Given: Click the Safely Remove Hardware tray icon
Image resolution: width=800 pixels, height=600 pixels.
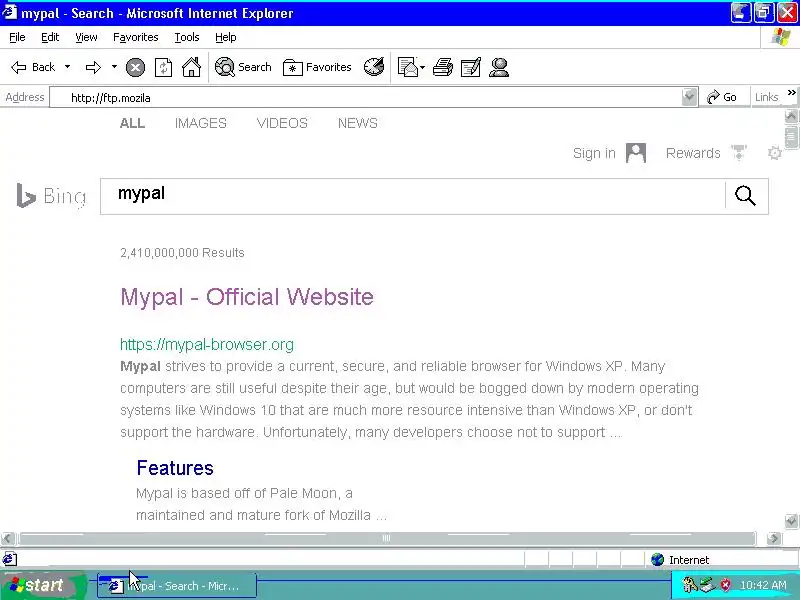Looking at the screenshot, I should 707,585.
